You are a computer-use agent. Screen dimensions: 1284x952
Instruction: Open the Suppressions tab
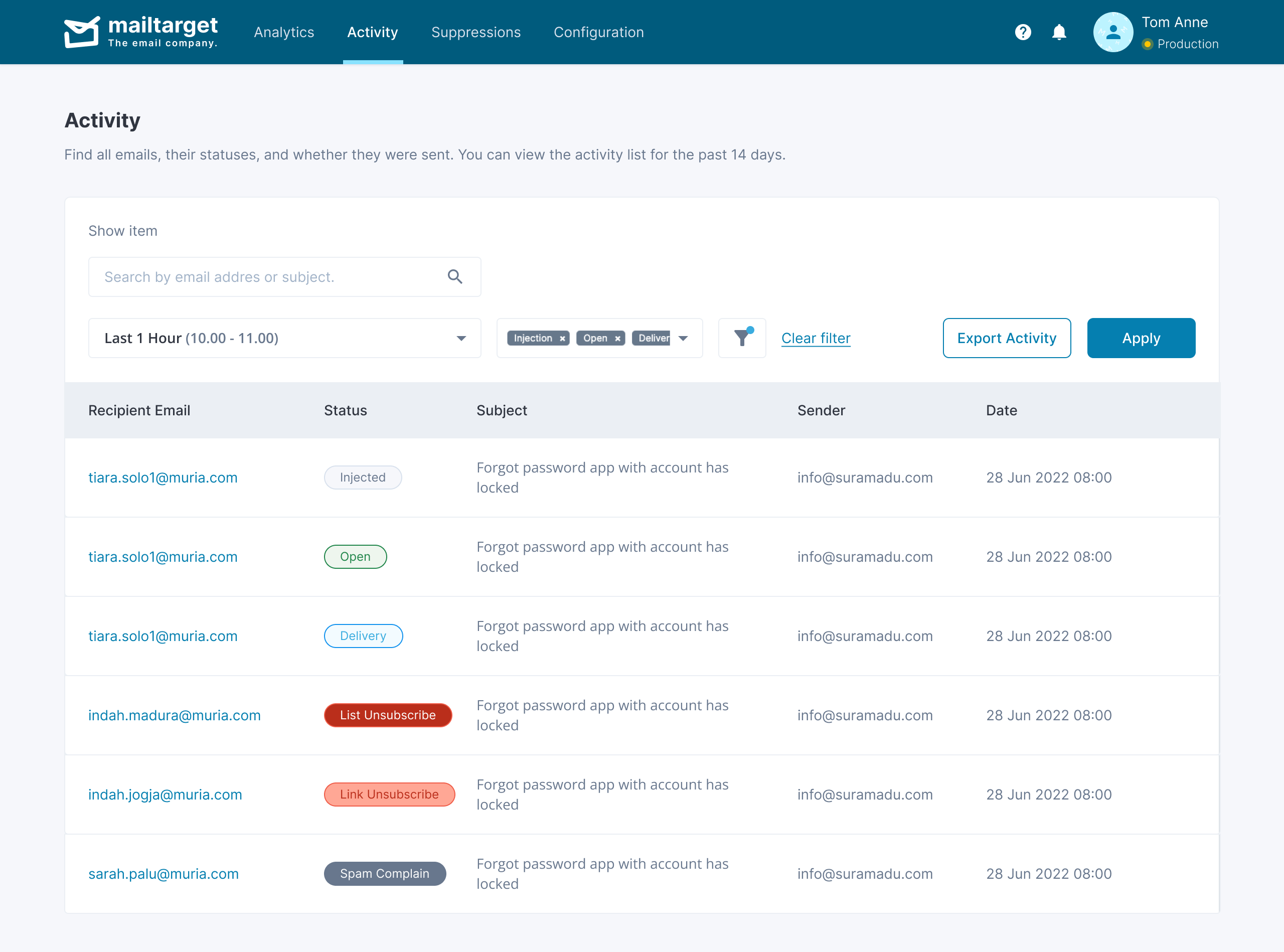[475, 32]
